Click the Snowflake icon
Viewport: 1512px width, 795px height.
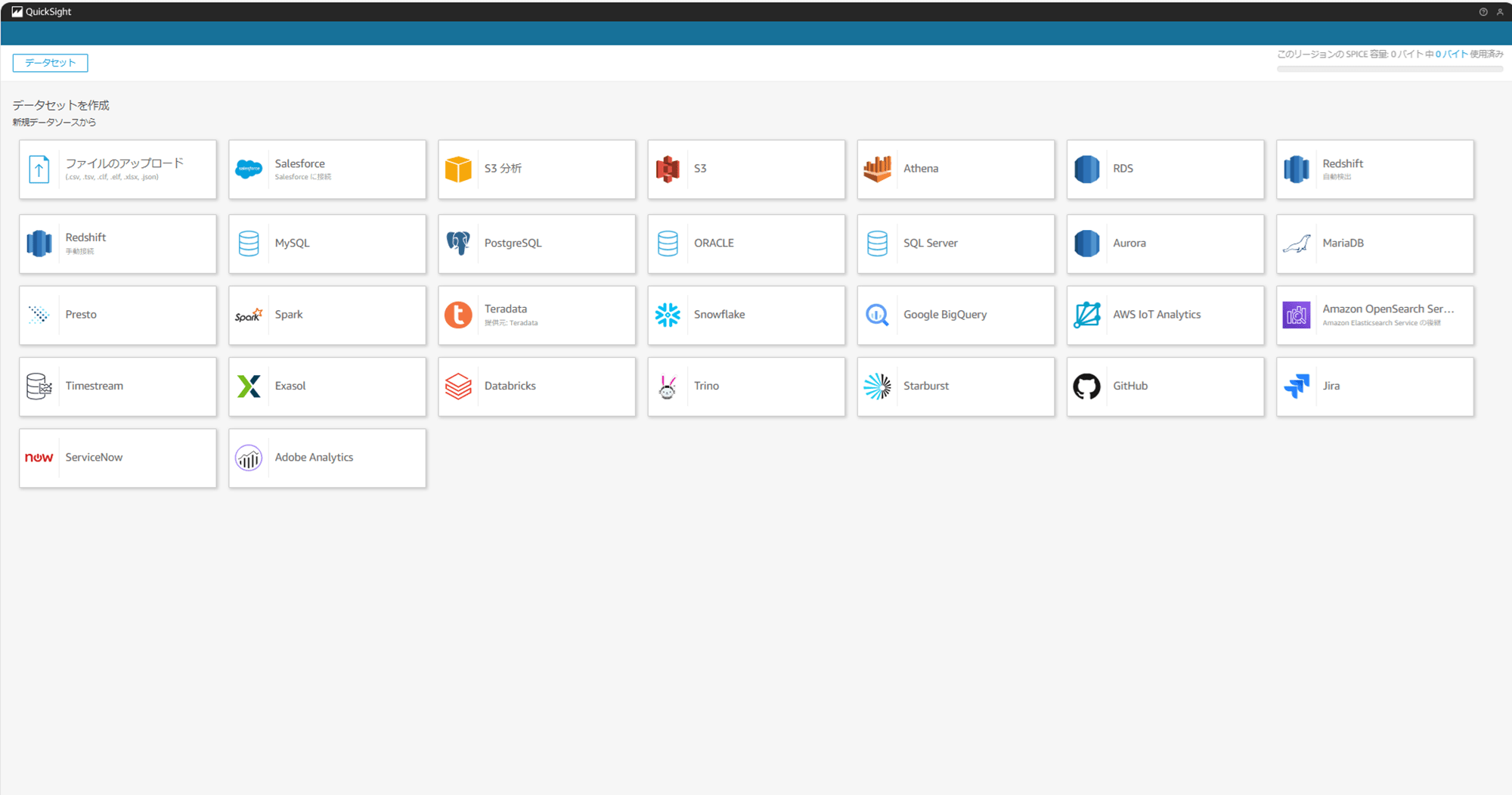click(x=668, y=315)
